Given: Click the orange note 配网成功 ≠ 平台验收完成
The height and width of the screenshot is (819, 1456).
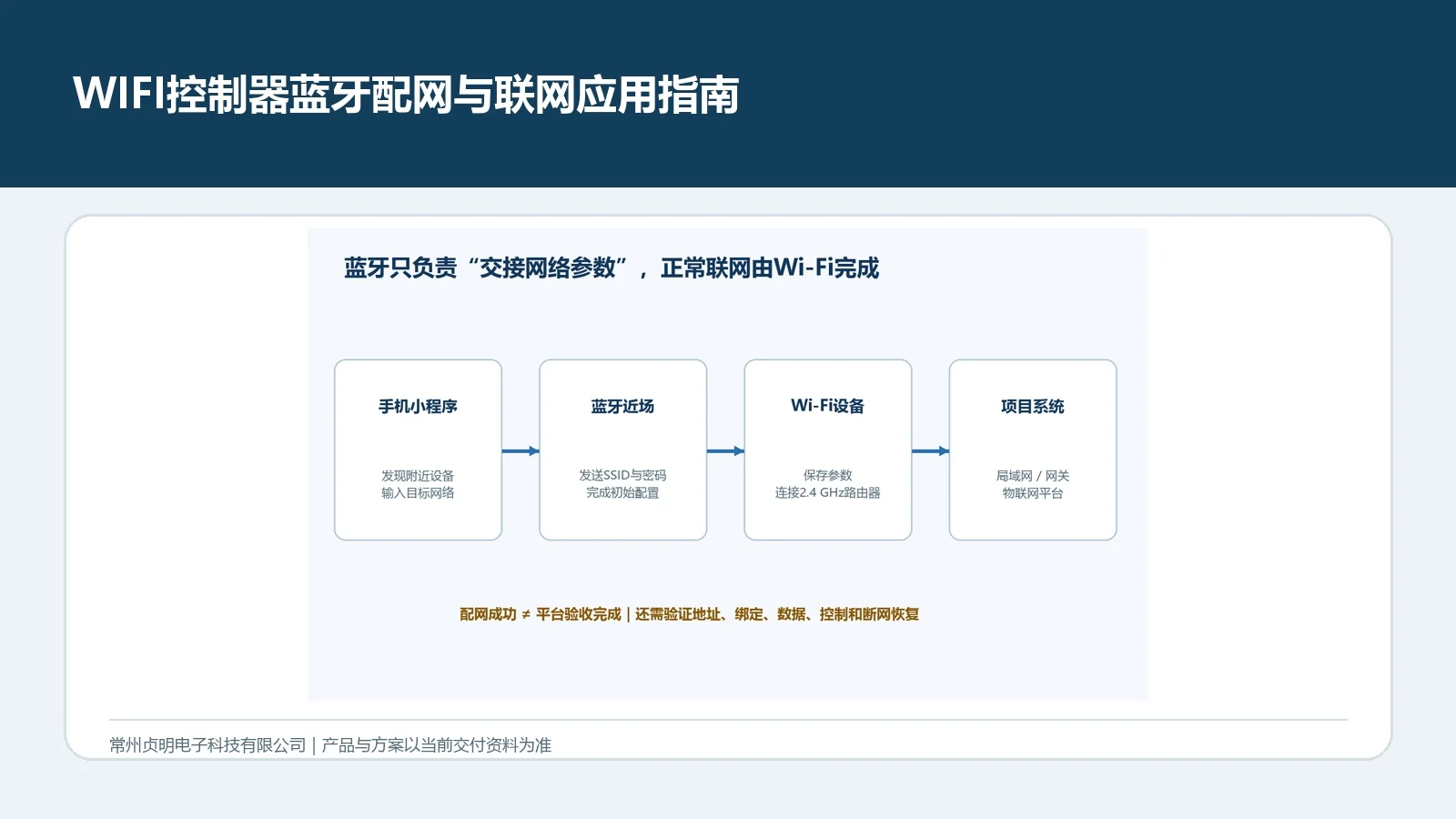Looking at the screenshot, I should pyautogui.click(x=541, y=614).
